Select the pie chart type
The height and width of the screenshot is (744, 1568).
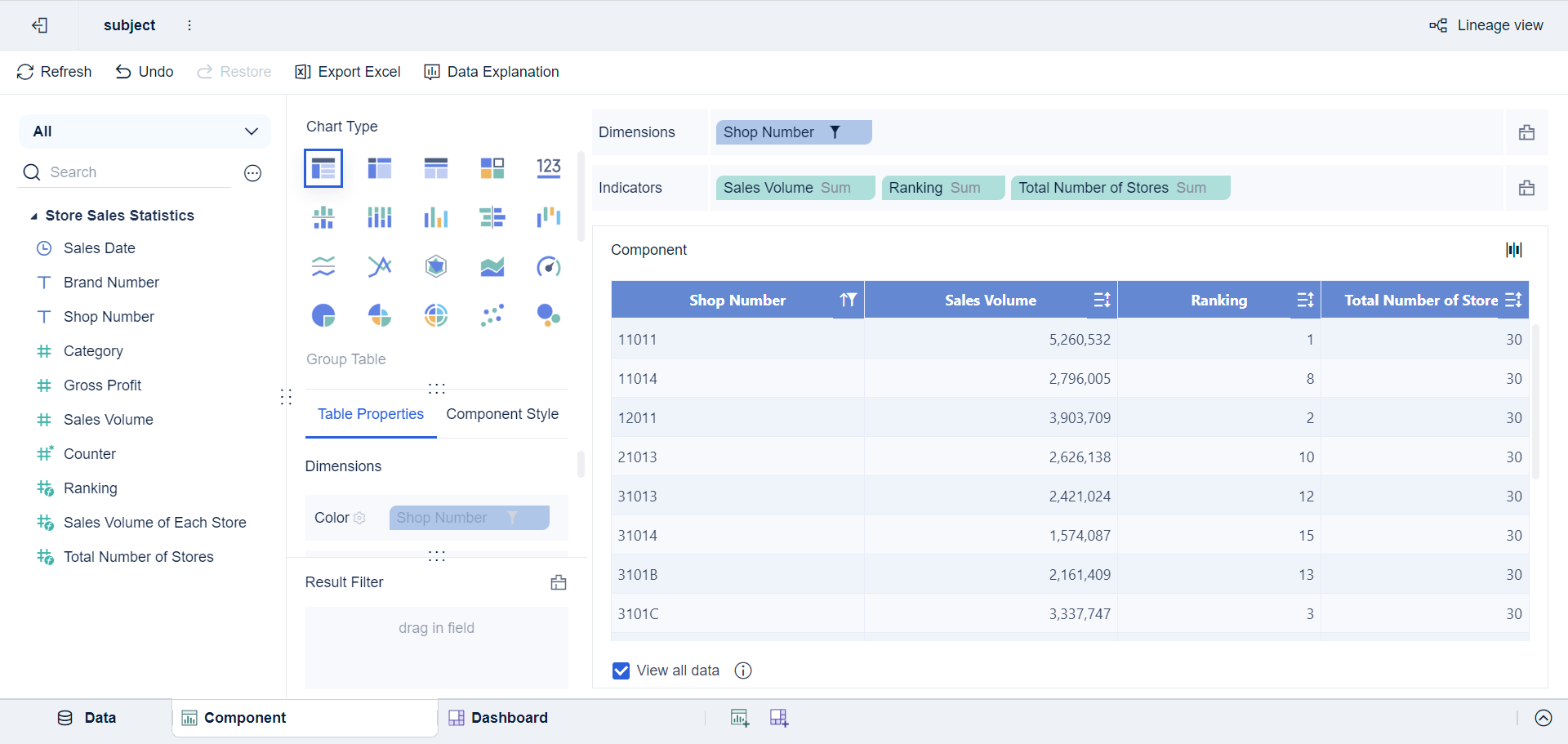click(323, 314)
